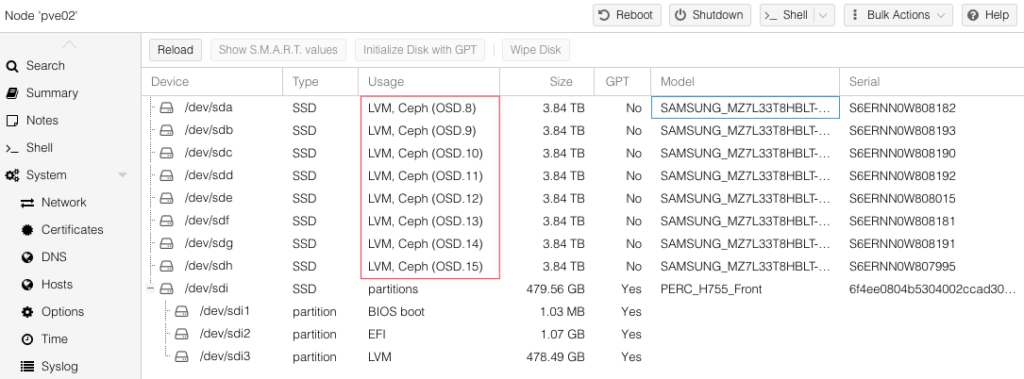The width and height of the screenshot is (1024, 379).
Task: Click the Time clock icon
Action: click(x=27, y=340)
